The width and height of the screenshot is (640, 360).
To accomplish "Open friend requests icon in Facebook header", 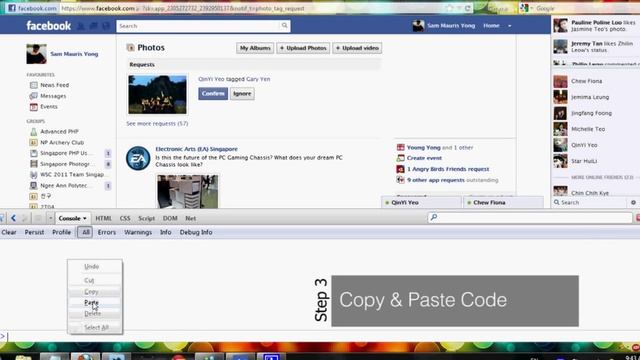I will [x=81, y=26].
